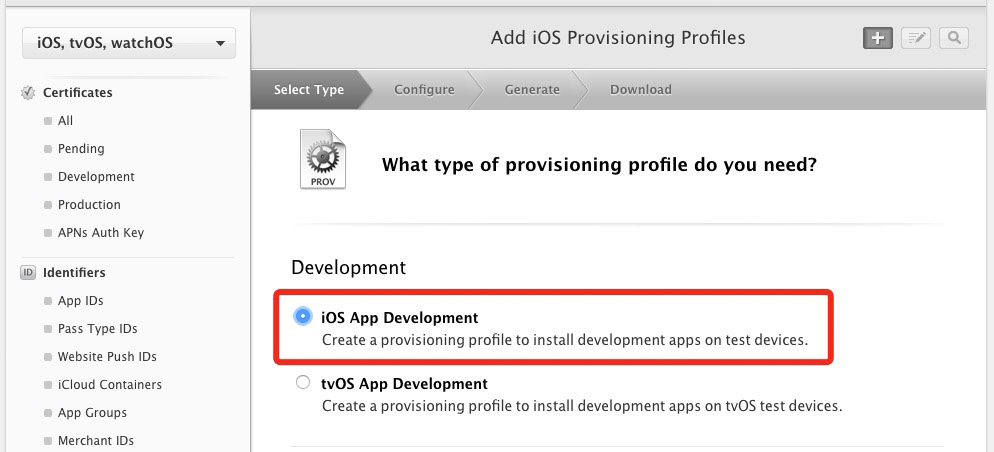Click the Certificates gear icon
Viewport: 994px width, 452px height.
[28, 93]
